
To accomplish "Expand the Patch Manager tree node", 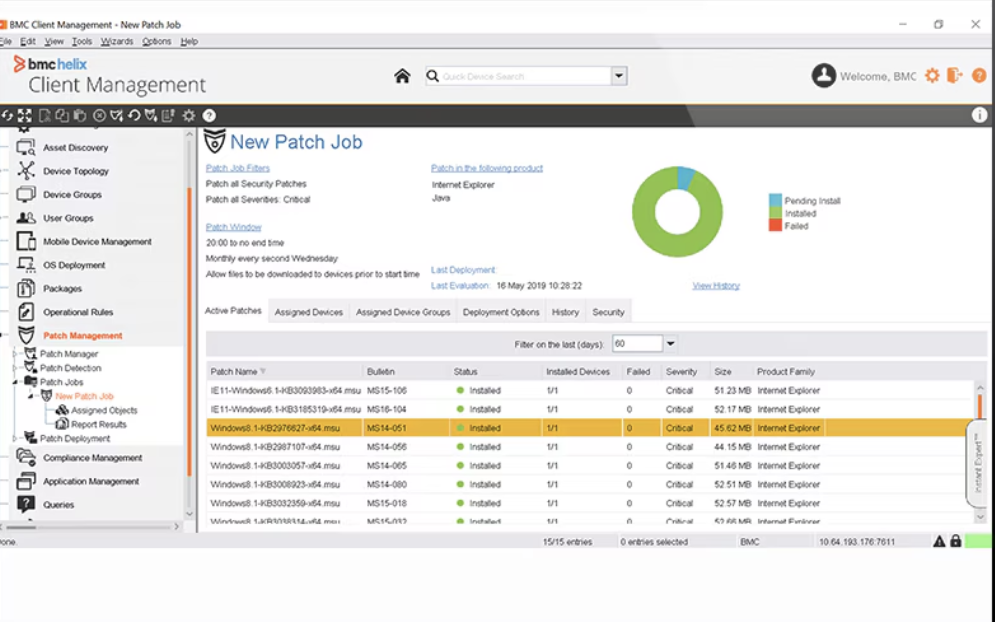I will [x=15, y=354].
